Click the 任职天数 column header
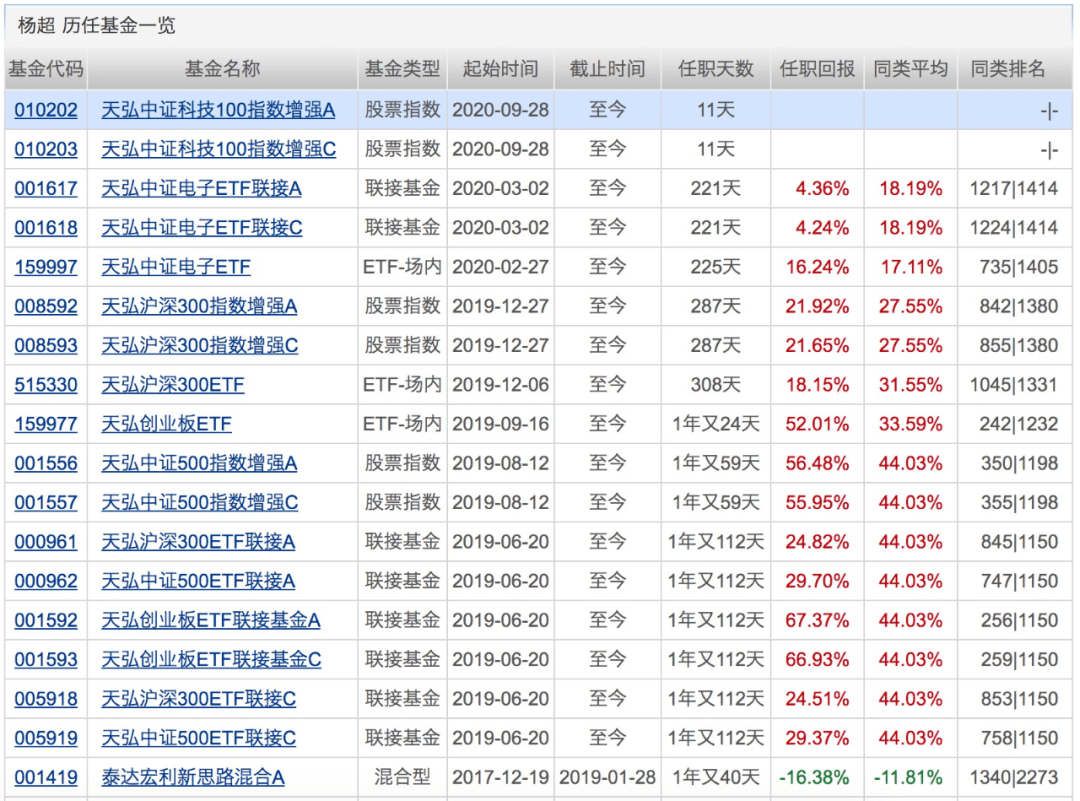Viewport: 1080px width, 801px height. click(x=716, y=69)
